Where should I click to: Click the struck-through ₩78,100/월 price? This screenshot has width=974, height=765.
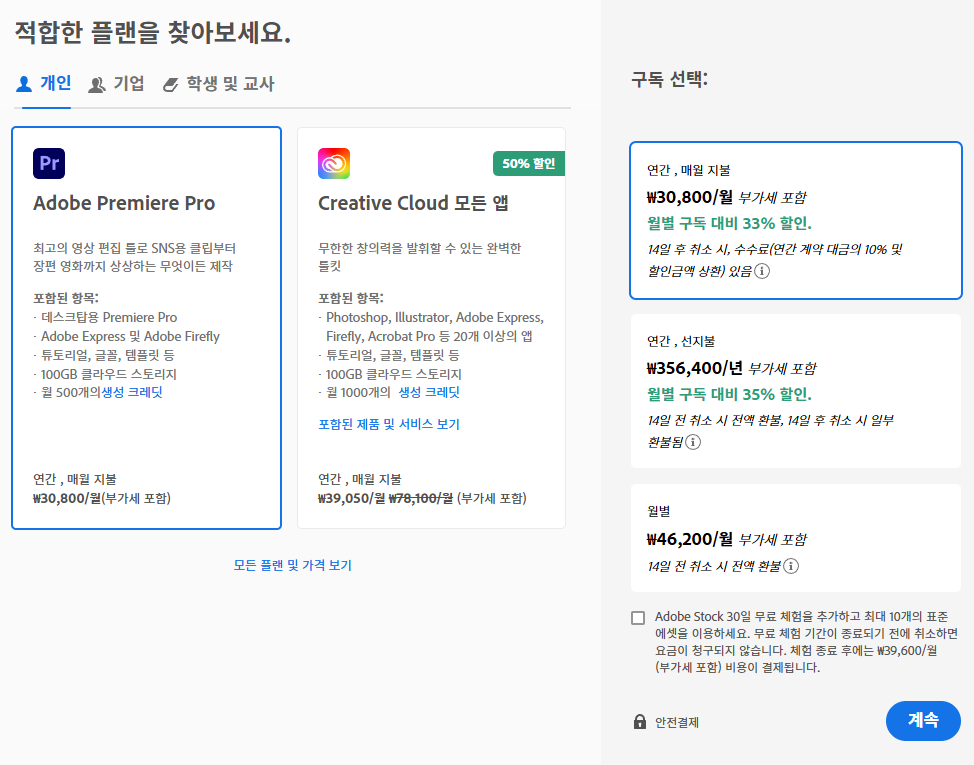[x=421, y=499]
